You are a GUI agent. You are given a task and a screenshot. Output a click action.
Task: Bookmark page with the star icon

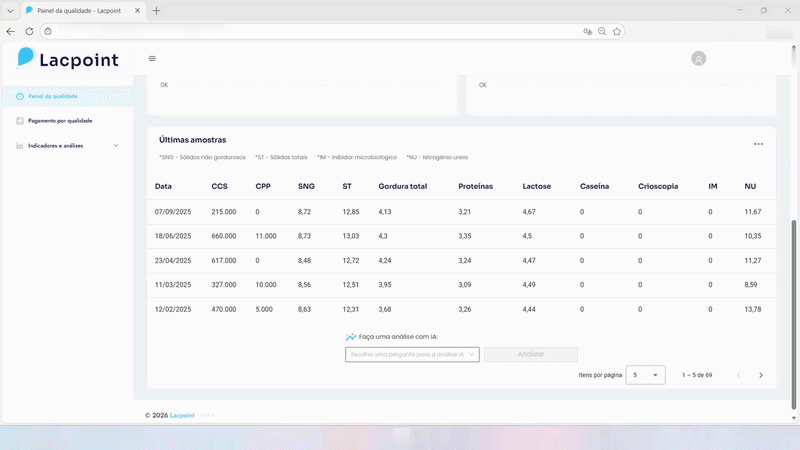click(x=617, y=31)
